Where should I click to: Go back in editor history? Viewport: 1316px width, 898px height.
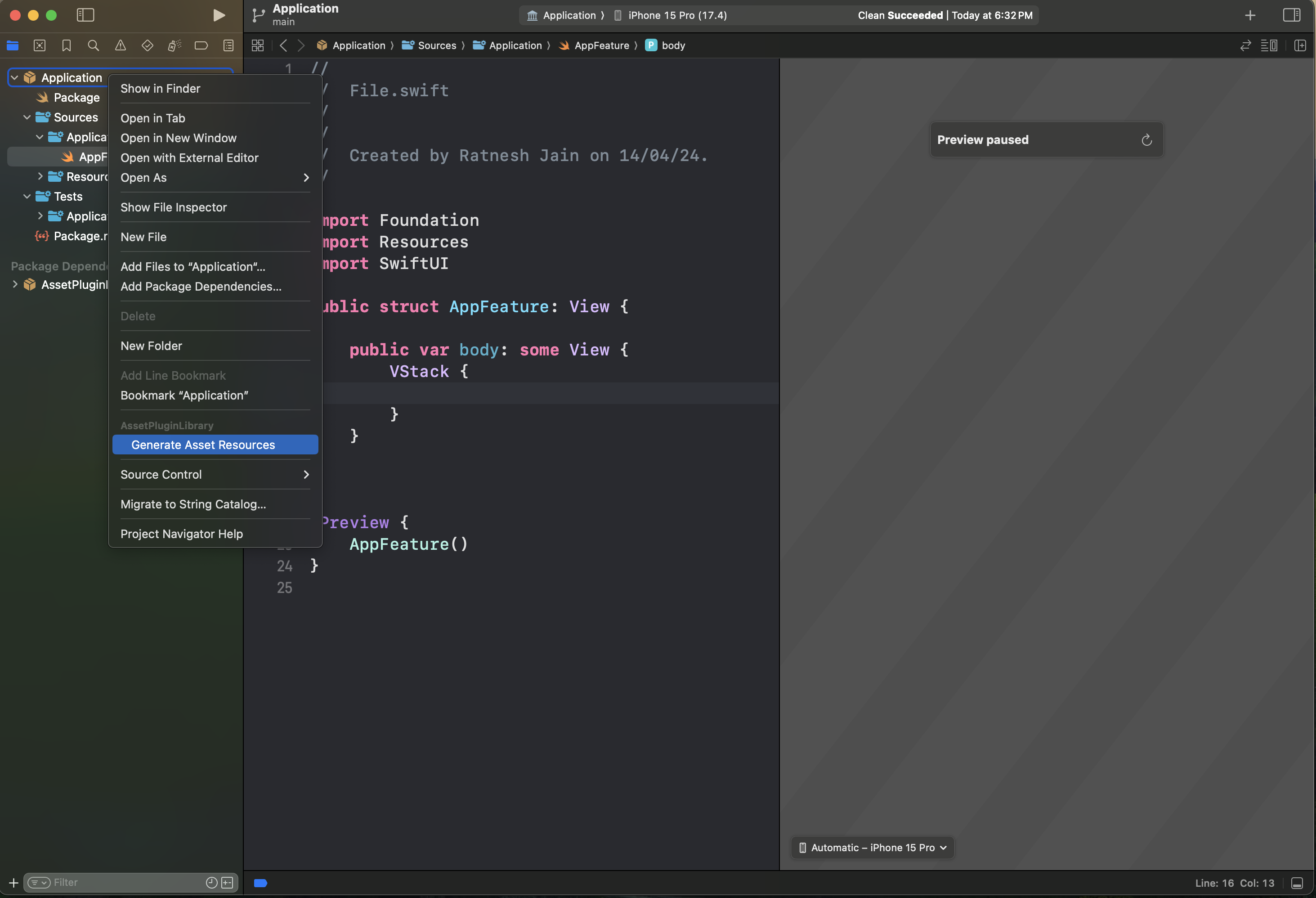[283, 46]
